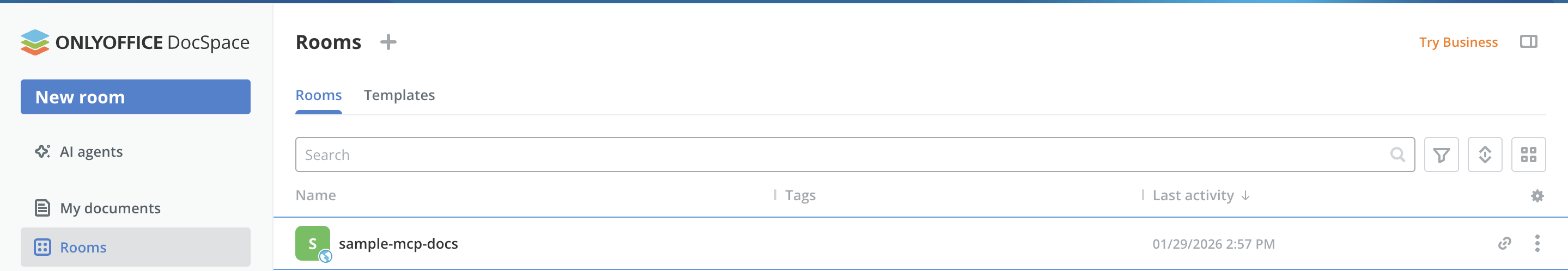
Task: Click the sample-mcp-docs room avatar
Action: (312, 244)
